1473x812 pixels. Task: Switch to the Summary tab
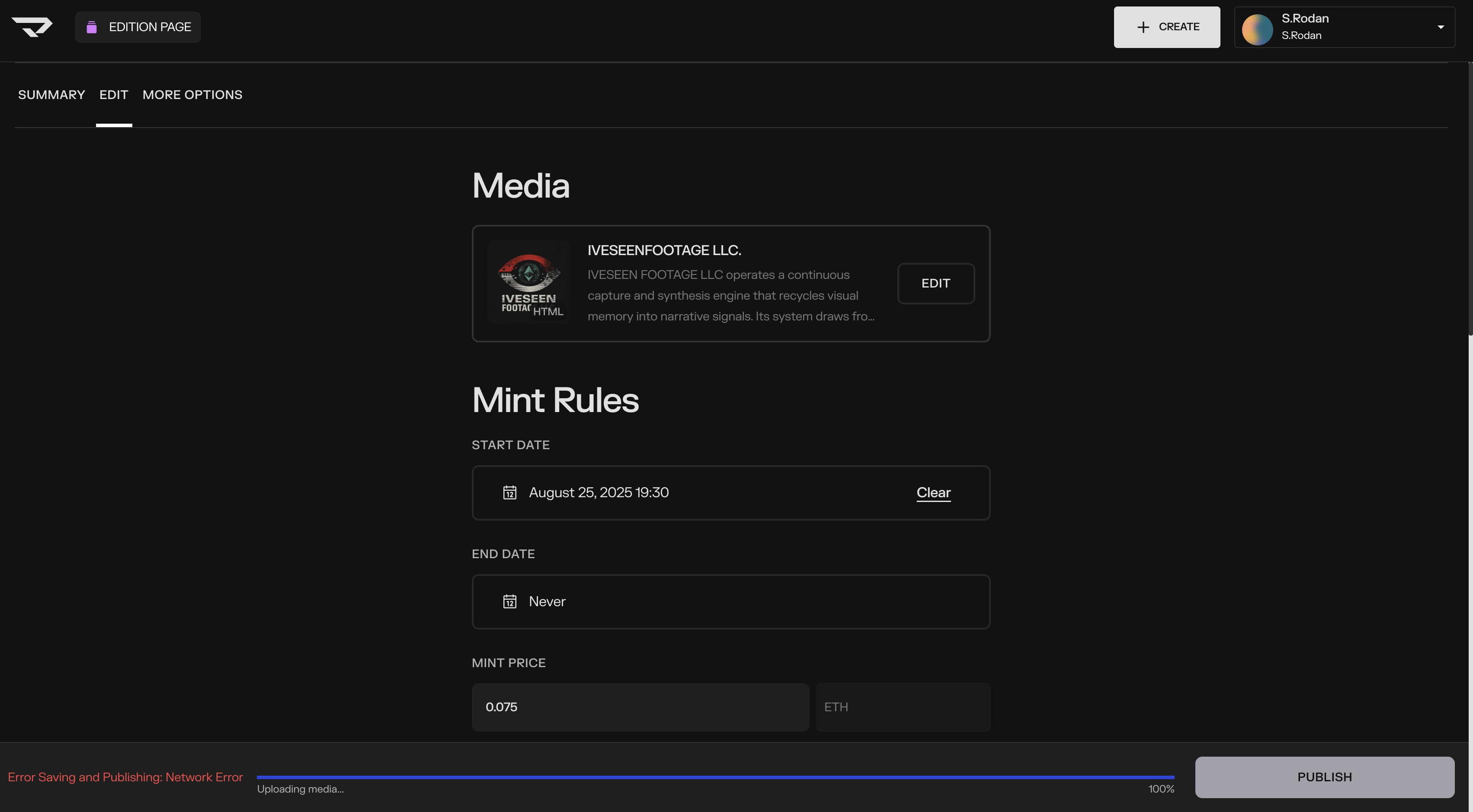(x=51, y=94)
